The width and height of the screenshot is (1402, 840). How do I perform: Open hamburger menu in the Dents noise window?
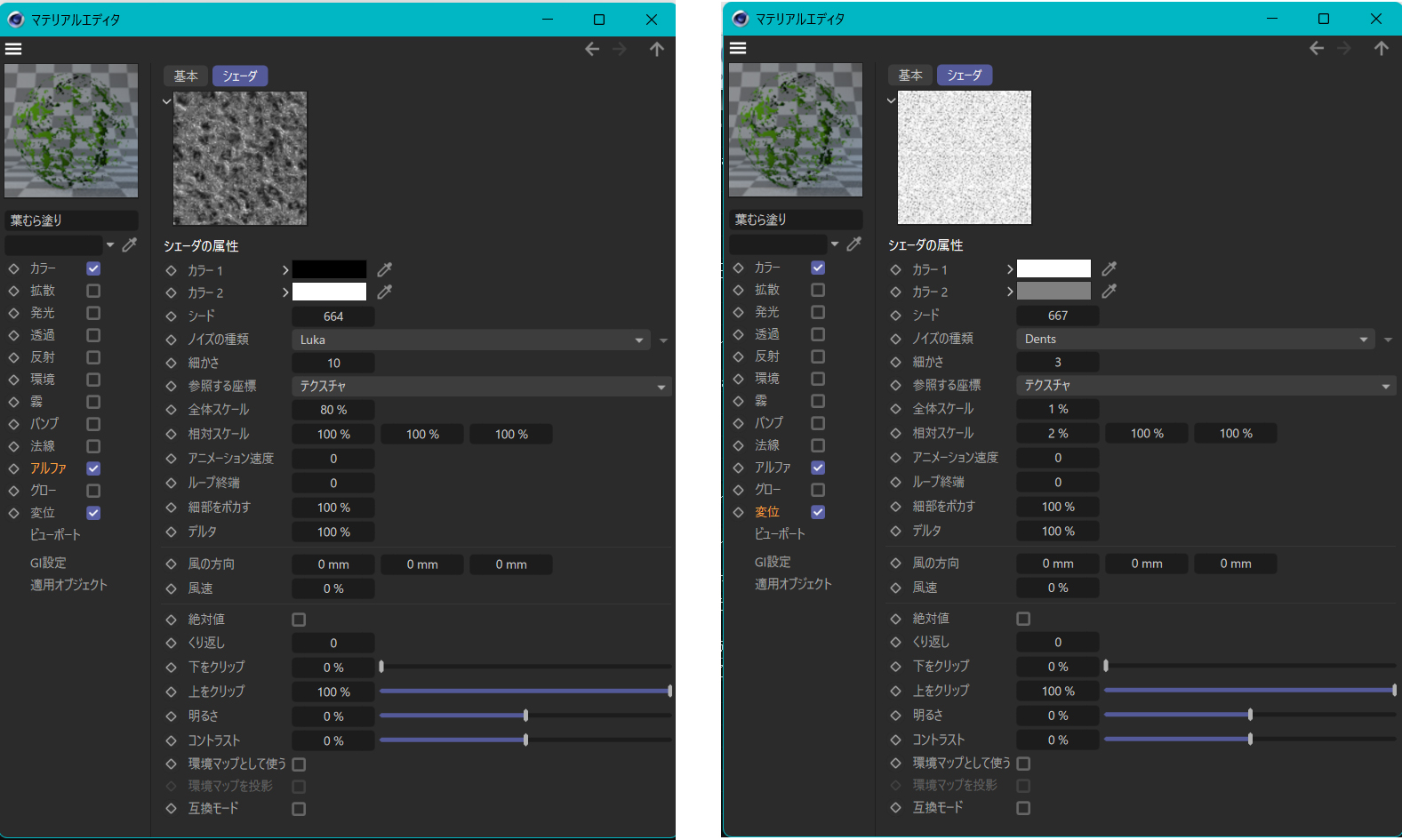click(738, 48)
